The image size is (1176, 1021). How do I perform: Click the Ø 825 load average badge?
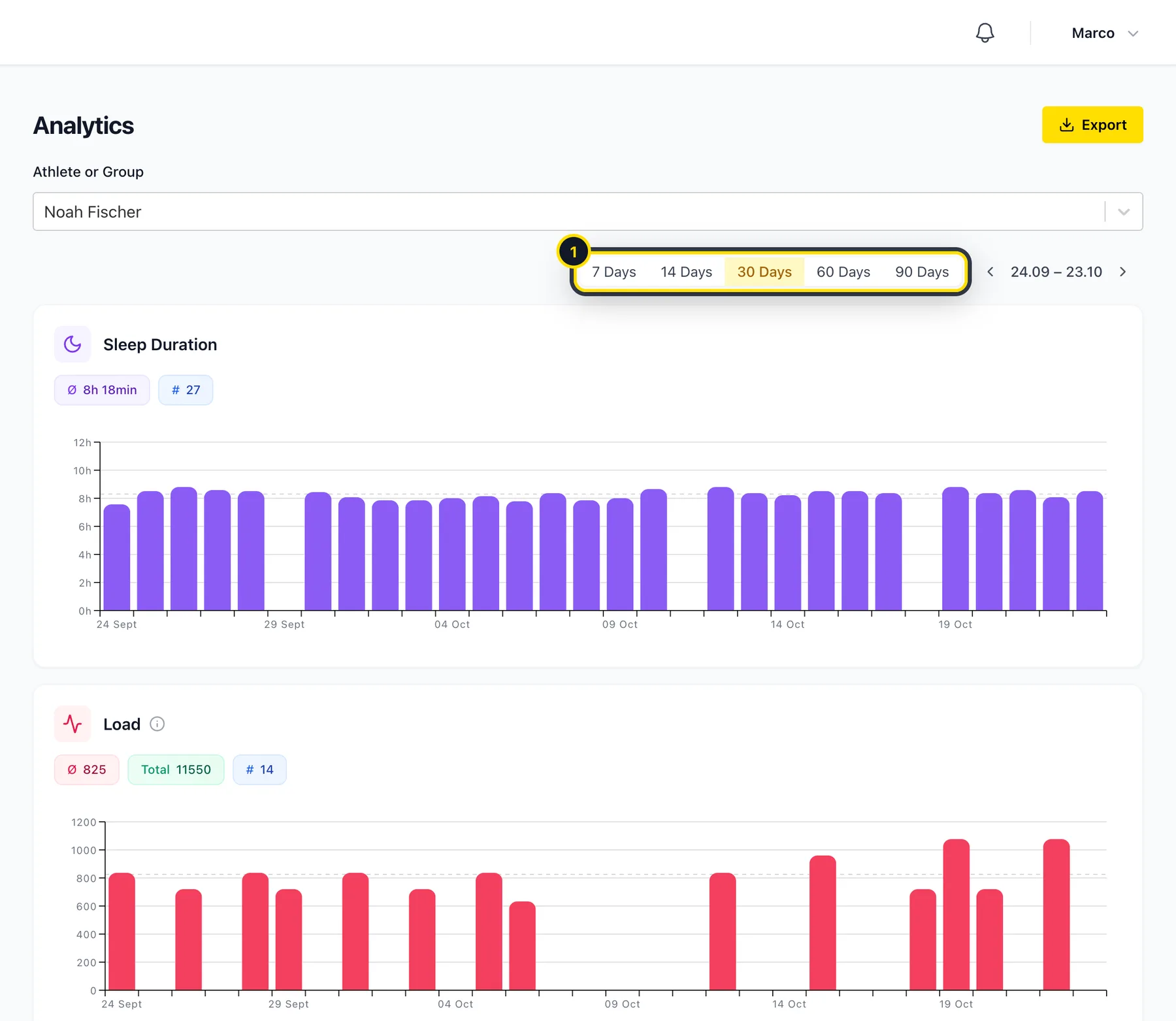pyautogui.click(x=87, y=770)
